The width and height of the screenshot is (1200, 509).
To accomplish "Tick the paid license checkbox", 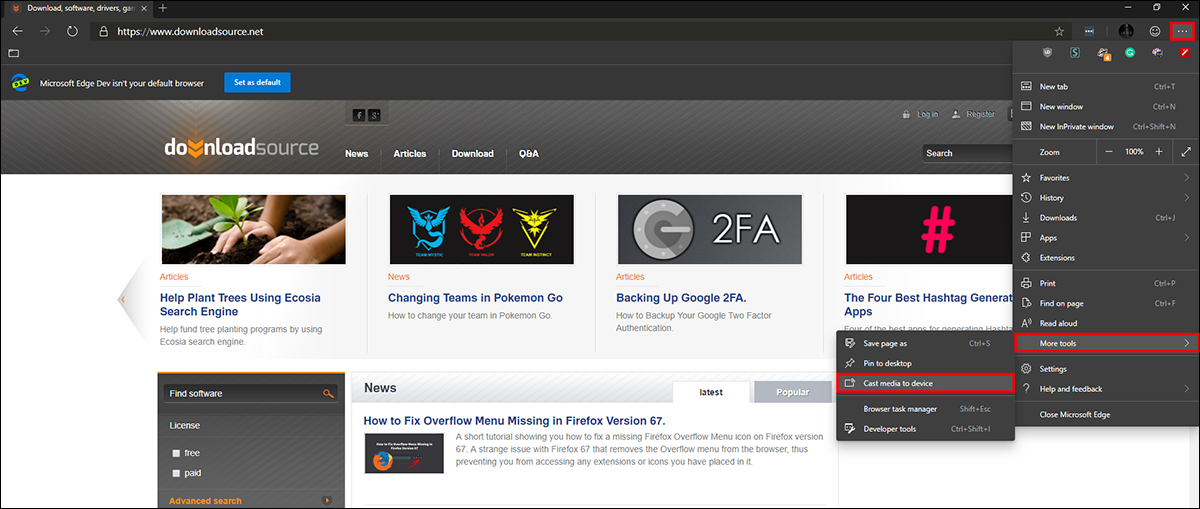I will click(x=176, y=473).
